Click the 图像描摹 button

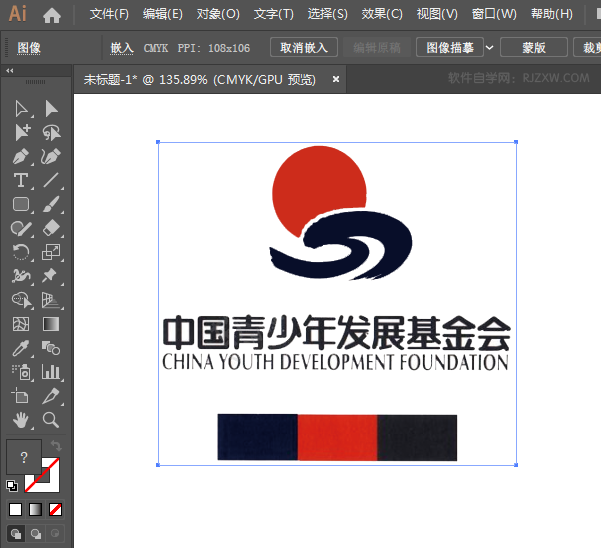450,47
